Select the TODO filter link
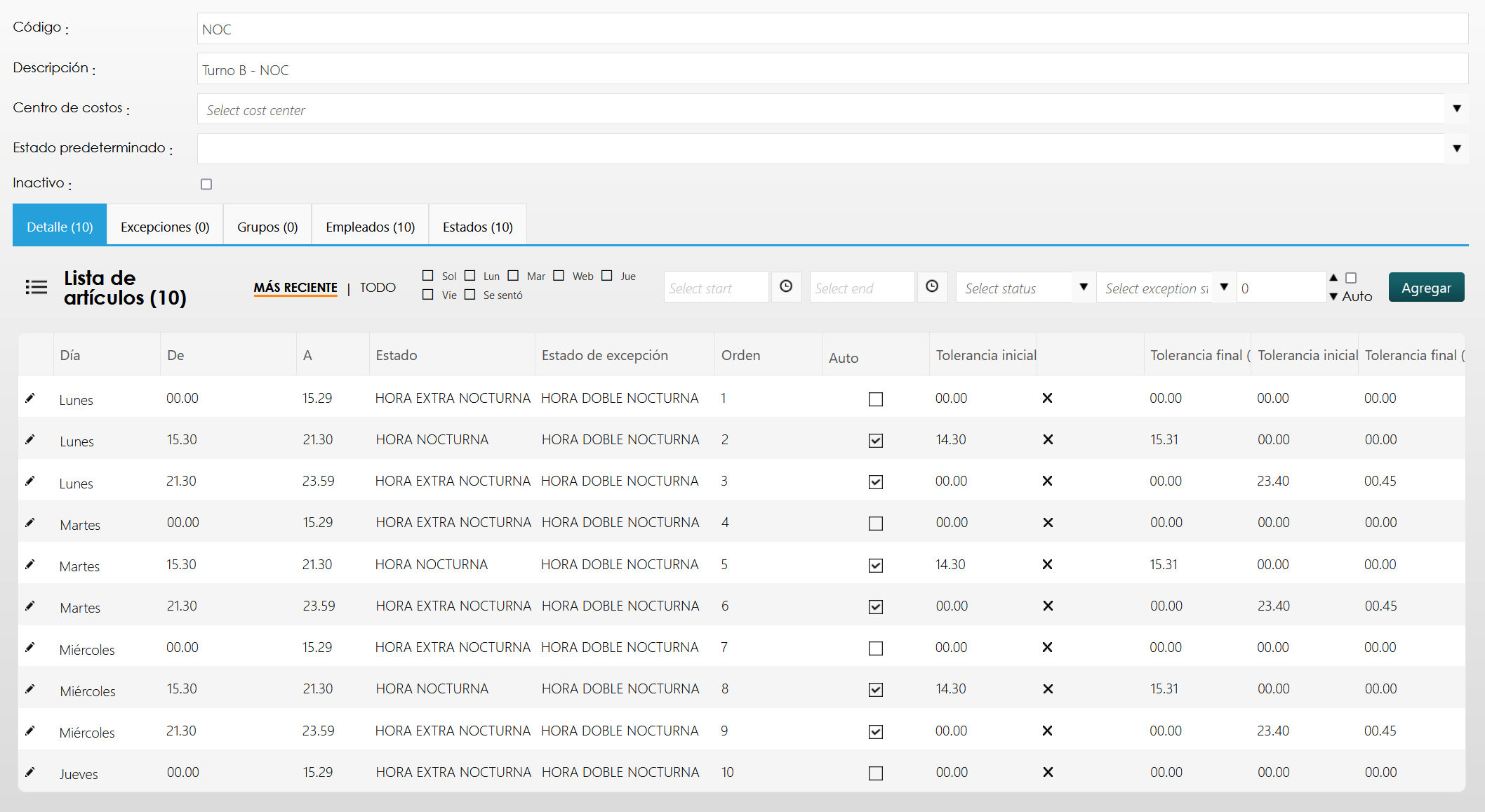Viewport: 1485px width, 812px height. pyautogui.click(x=378, y=288)
